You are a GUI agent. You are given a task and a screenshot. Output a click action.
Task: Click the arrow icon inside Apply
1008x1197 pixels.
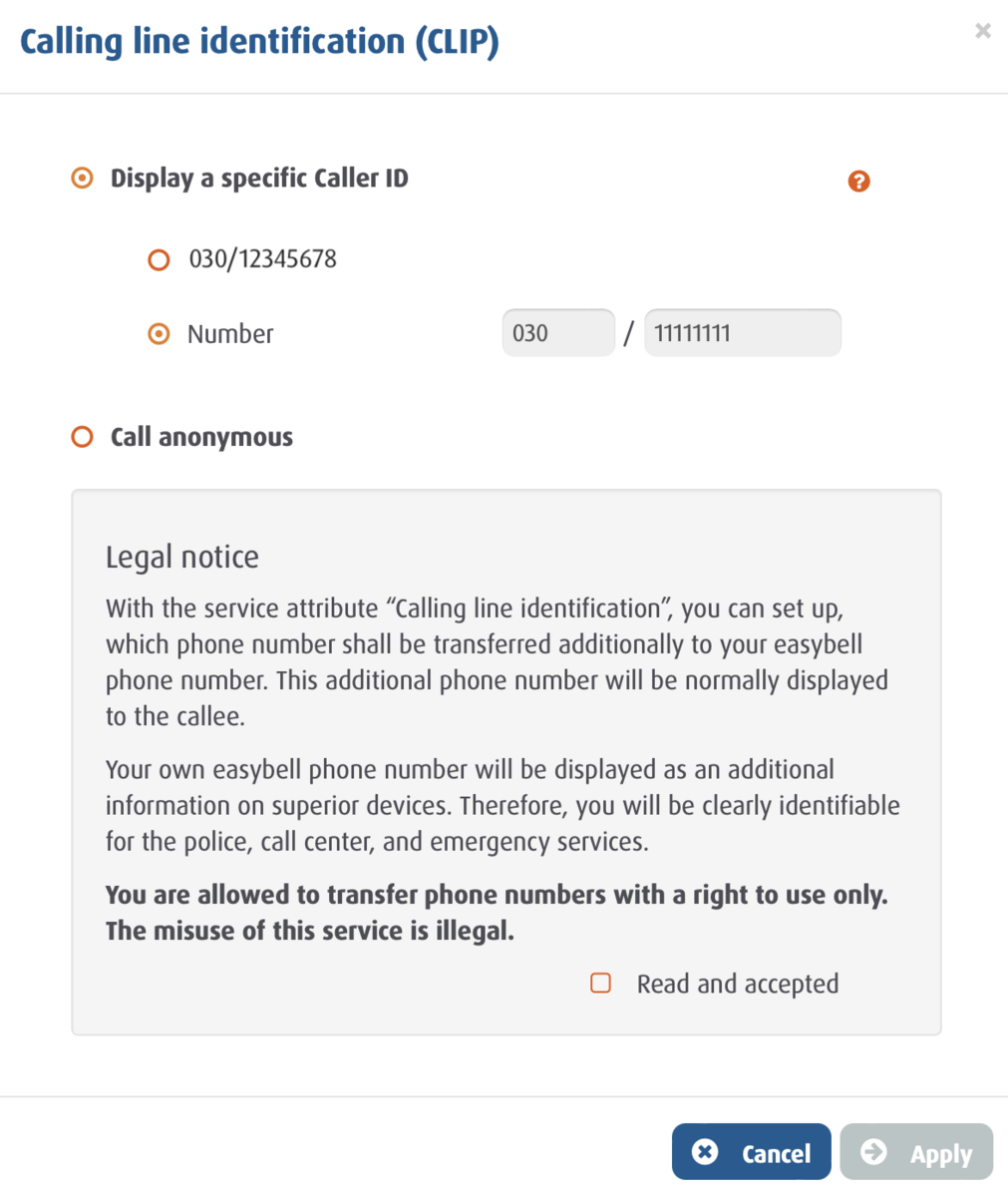pos(873,1152)
